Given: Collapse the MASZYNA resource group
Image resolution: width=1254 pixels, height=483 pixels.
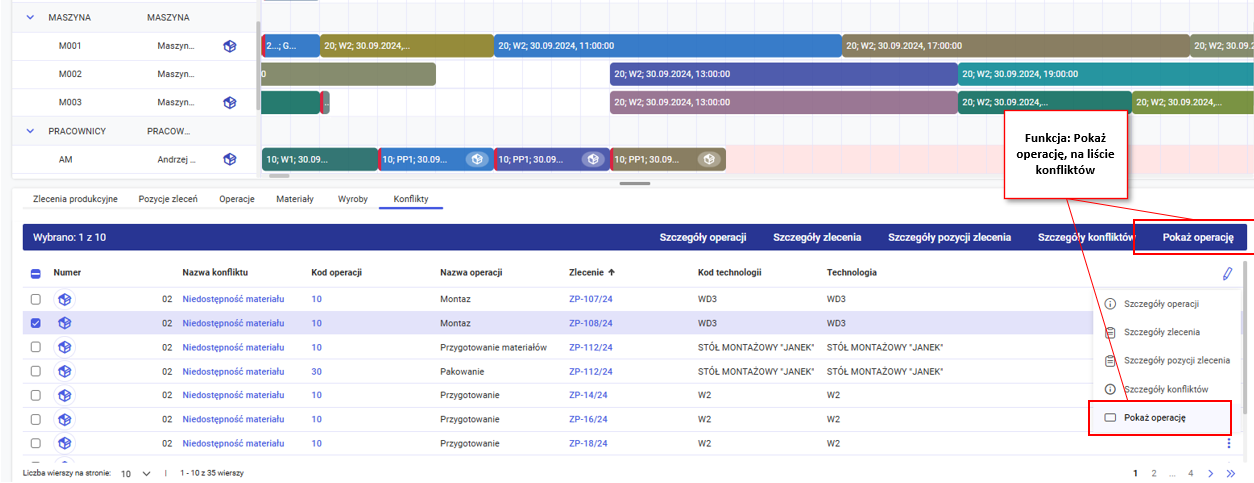Looking at the screenshot, I should point(28,18).
